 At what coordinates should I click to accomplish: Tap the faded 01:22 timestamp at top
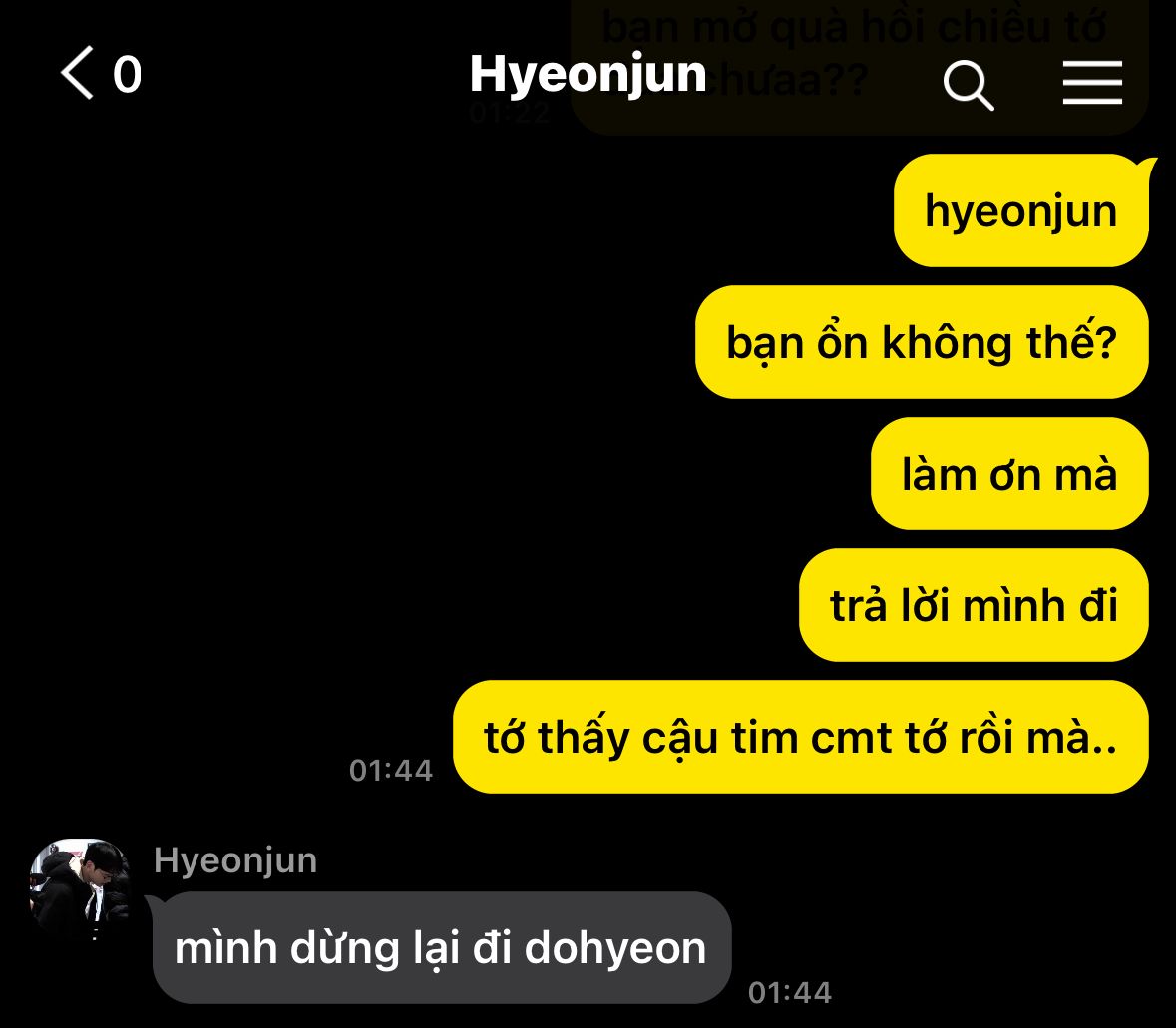tap(510, 114)
